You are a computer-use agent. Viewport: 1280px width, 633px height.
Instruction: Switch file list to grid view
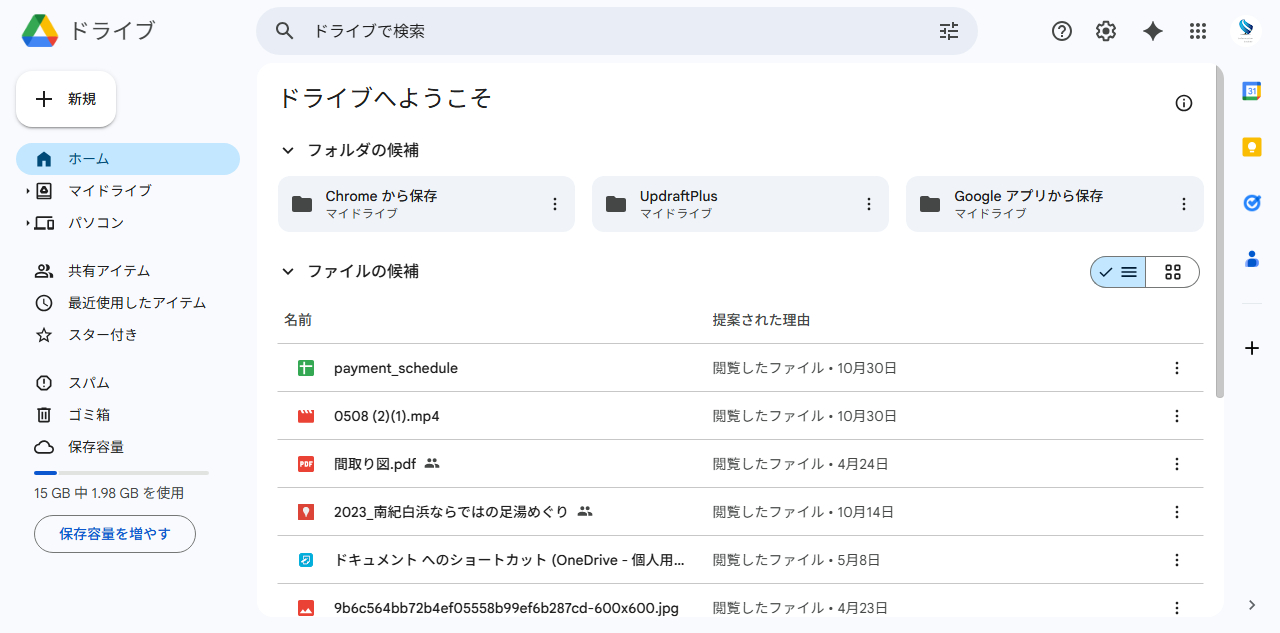pyautogui.click(x=1172, y=271)
